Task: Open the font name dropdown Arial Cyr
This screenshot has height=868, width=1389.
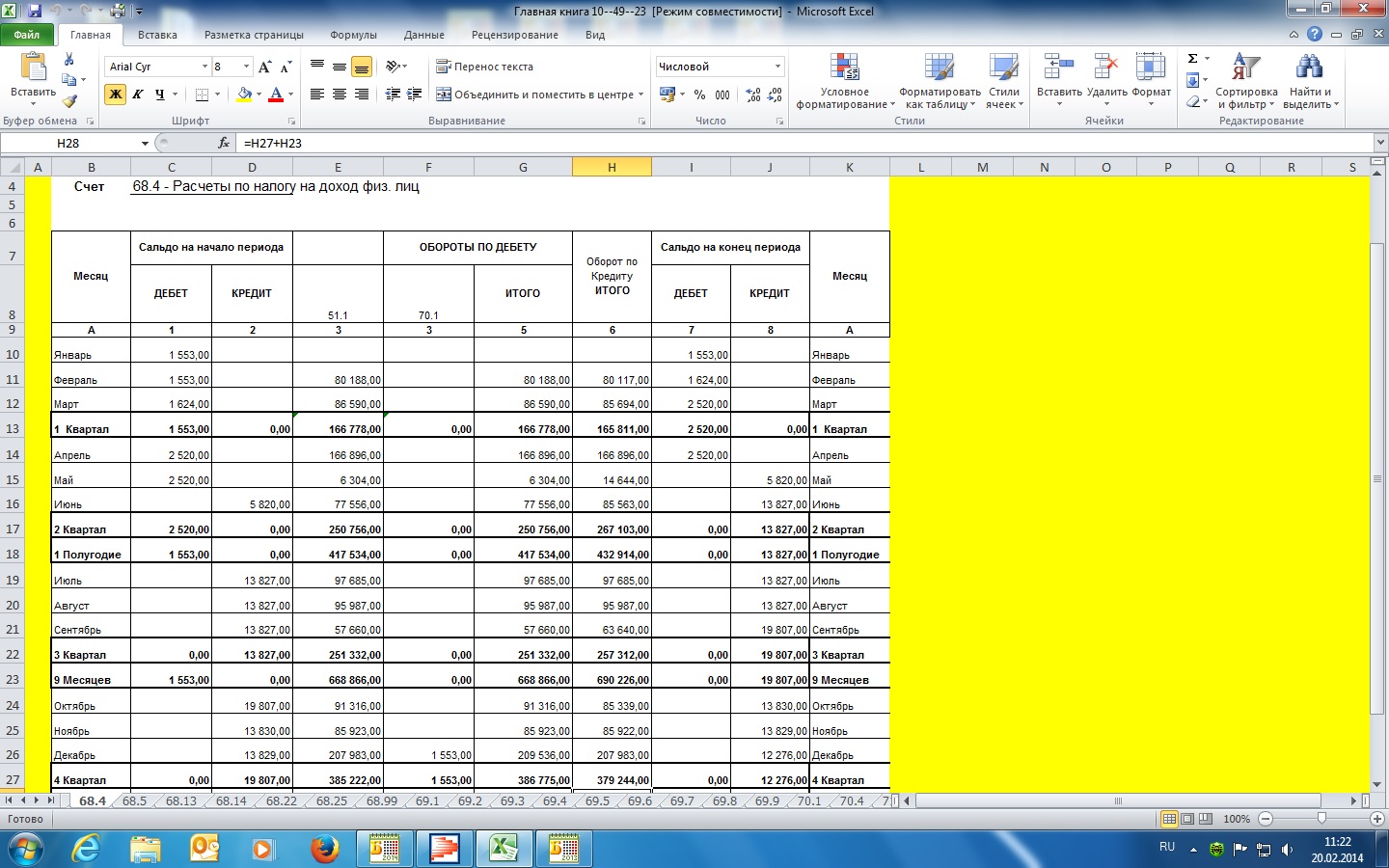Action: click(204, 67)
